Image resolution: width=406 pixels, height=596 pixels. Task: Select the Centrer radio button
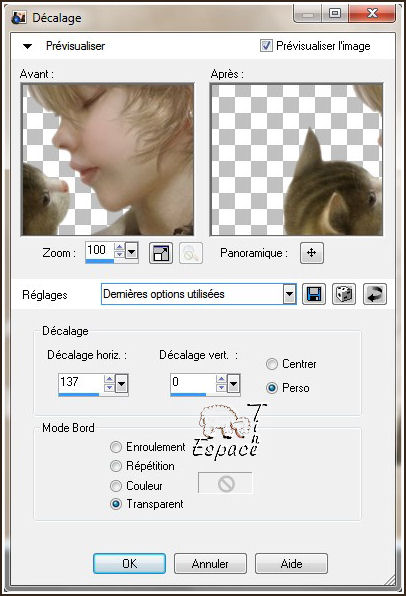271,364
